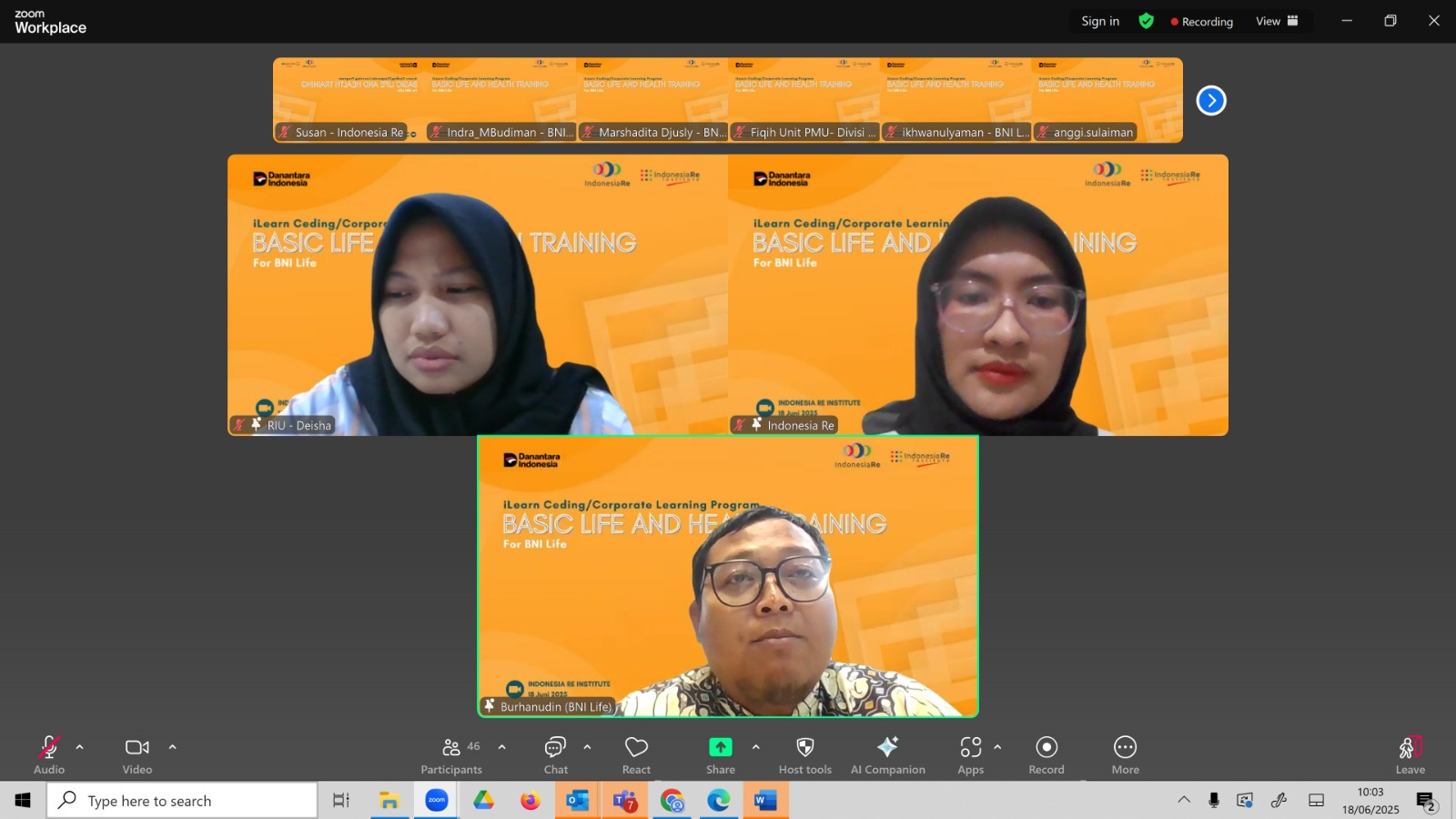1456x819 pixels.
Task: Open Windows Start menu
Action: click(x=23, y=801)
